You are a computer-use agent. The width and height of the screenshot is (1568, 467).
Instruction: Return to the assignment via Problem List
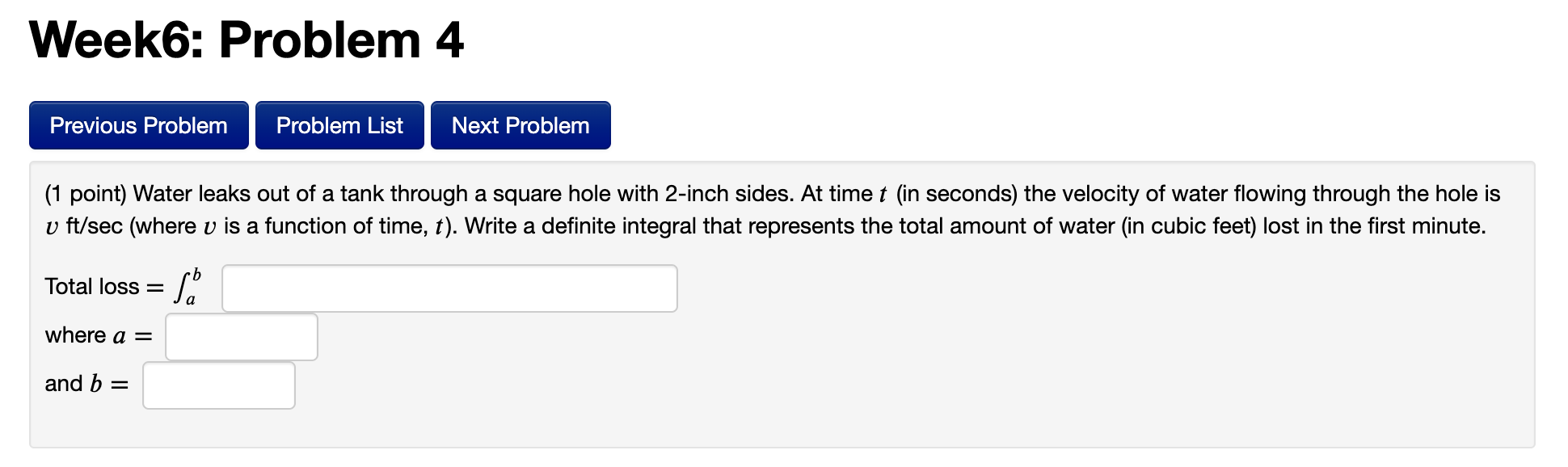tap(339, 125)
